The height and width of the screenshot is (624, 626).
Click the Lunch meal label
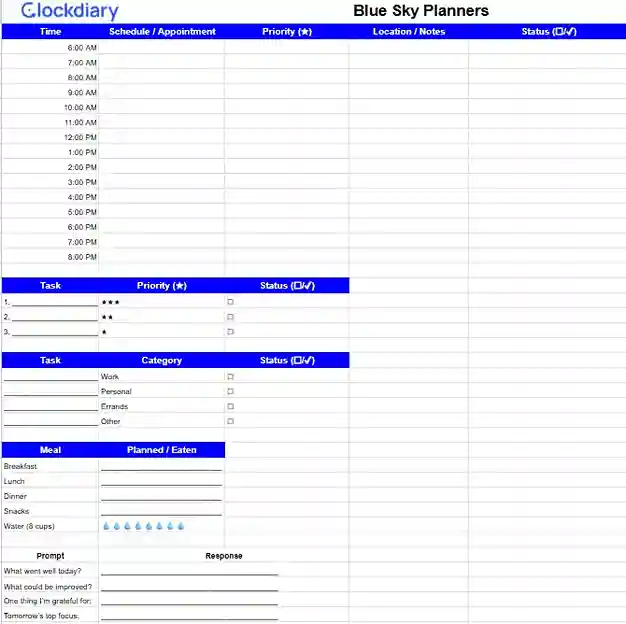(14, 481)
